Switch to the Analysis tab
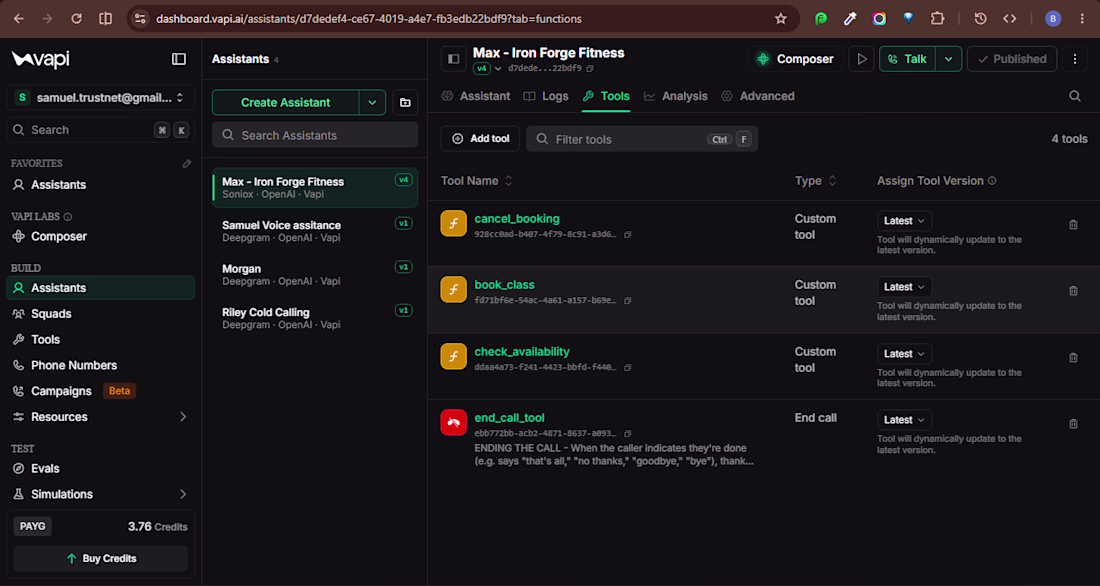The height and width of the screenshot is (586, 1100). (676, 96)
